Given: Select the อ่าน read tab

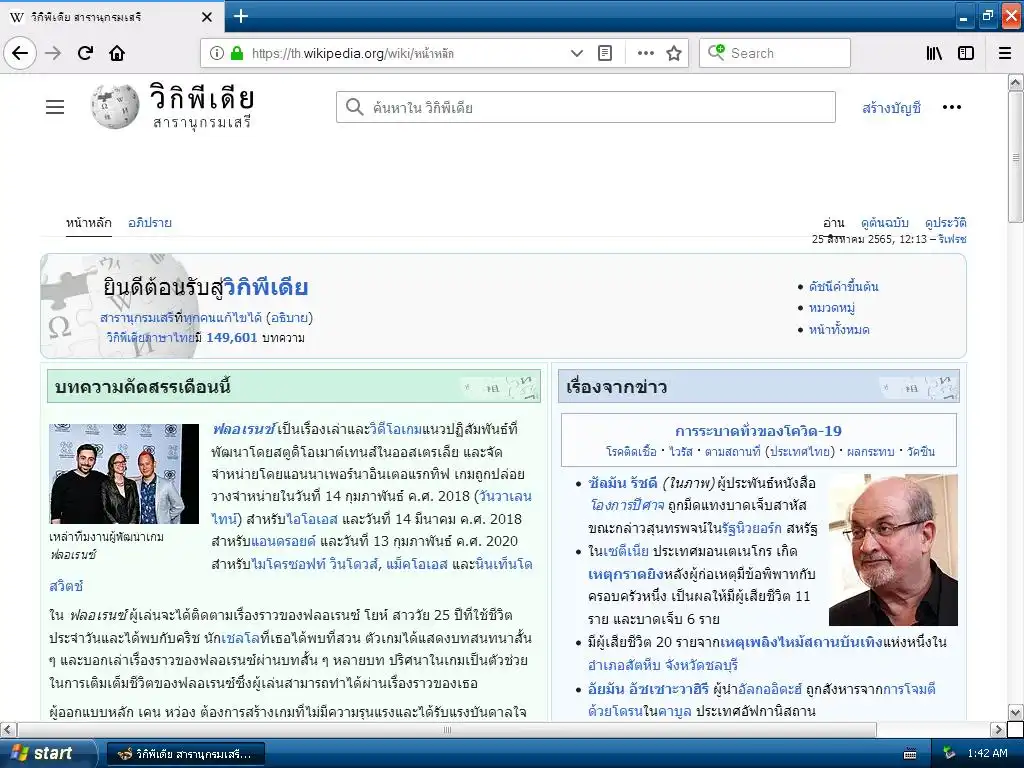Looking at the screenshot, I should coord(833,223).
